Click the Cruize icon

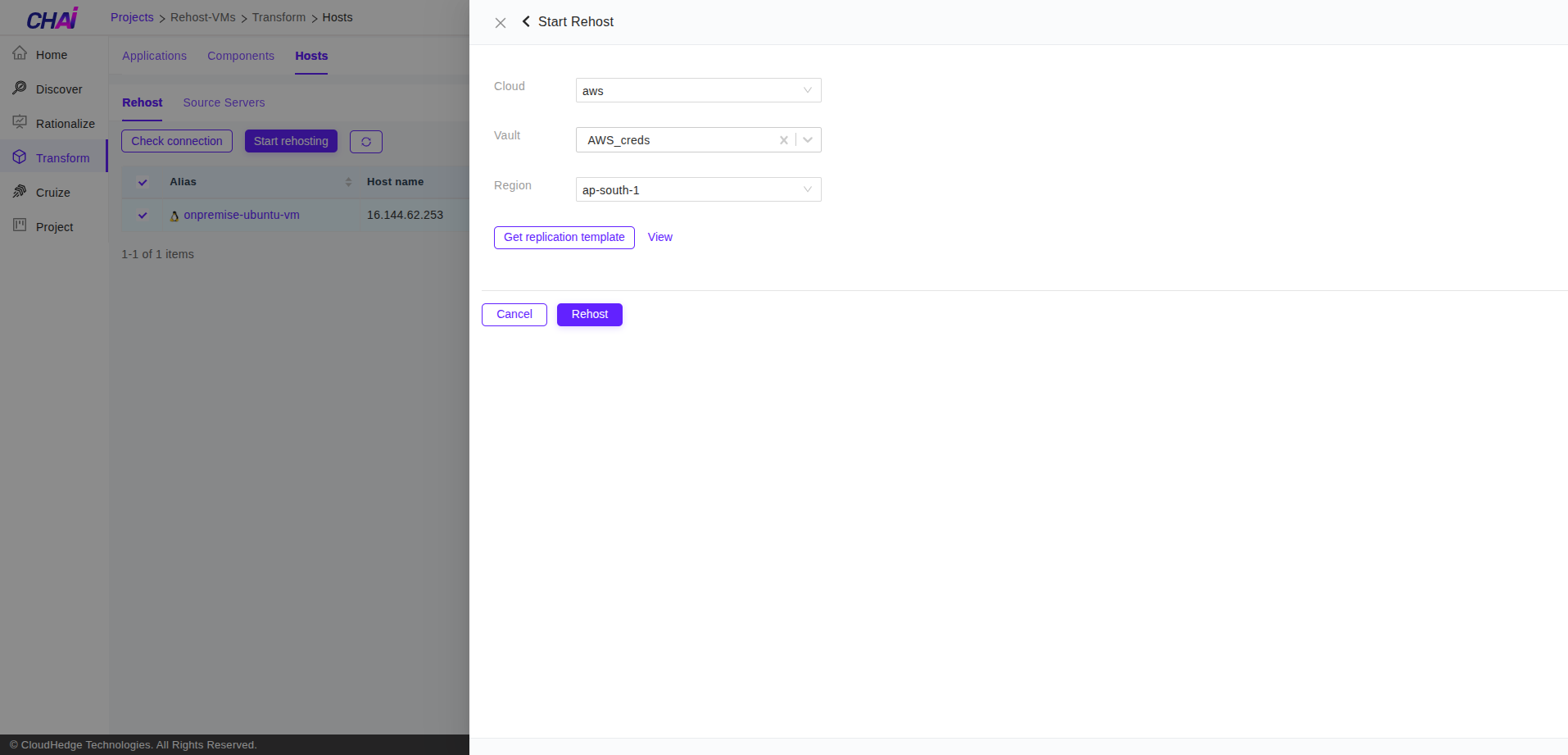click(20, 191)
